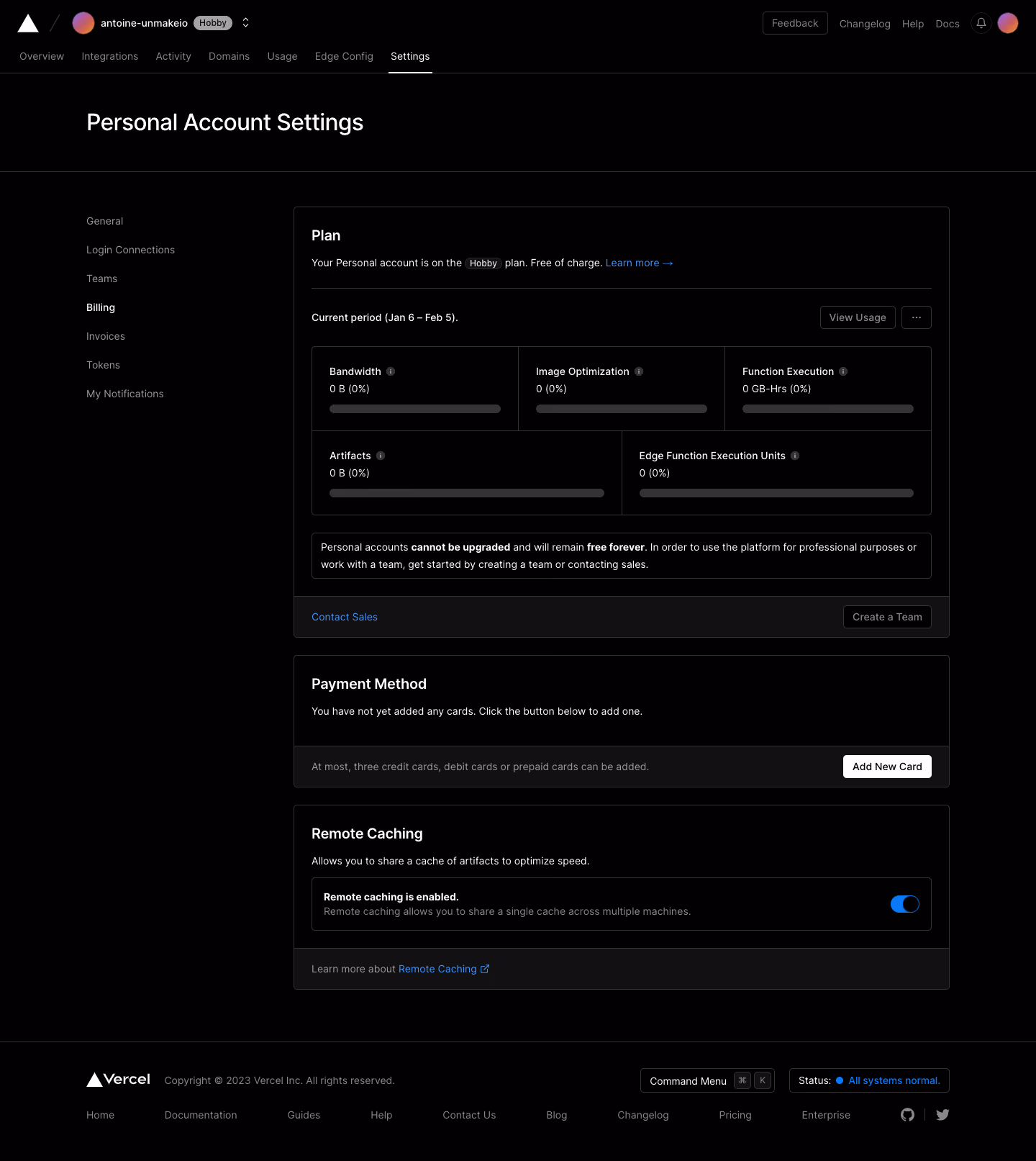Screen dimensions: 1036x1161
Task: Switch to the Usage tab
Action: click(x=282, y=56)
